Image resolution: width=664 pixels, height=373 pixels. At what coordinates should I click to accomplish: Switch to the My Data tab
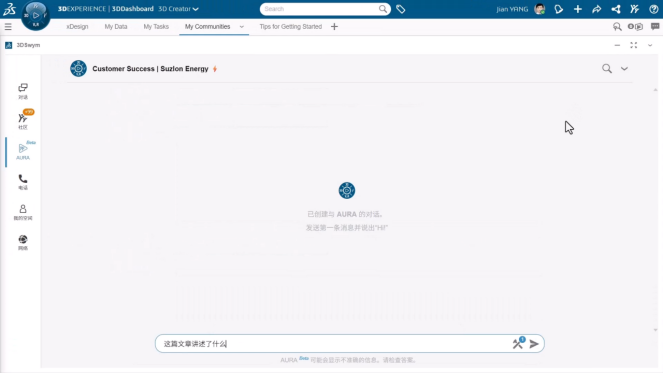point(116,27)
